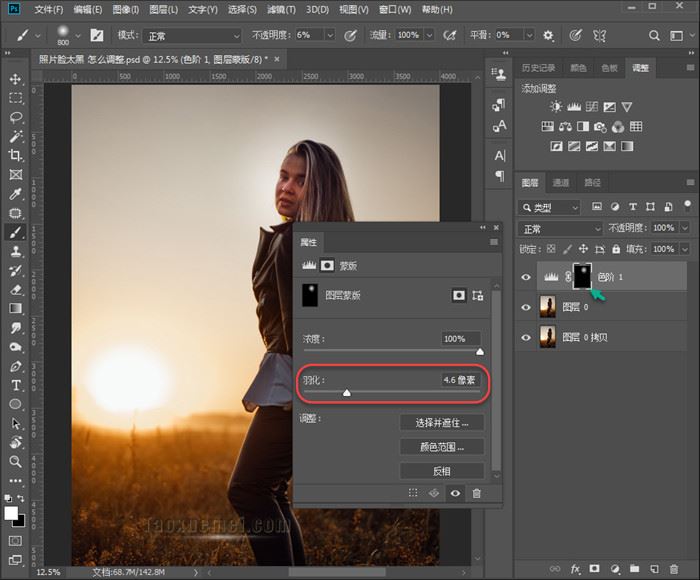
Task: Toggle visibility of 图层 0 layer
Action: pyautogui.click(x=527, y=308)
